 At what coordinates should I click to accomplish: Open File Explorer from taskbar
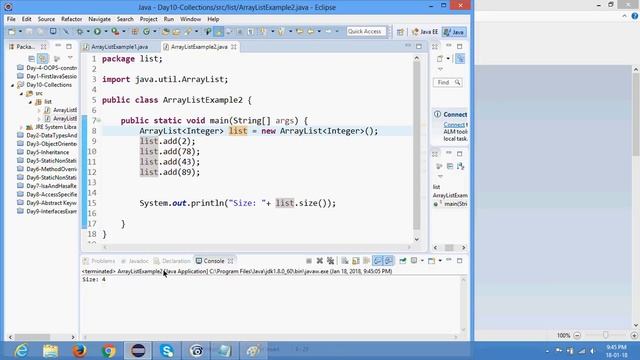[x=50, y=351]
